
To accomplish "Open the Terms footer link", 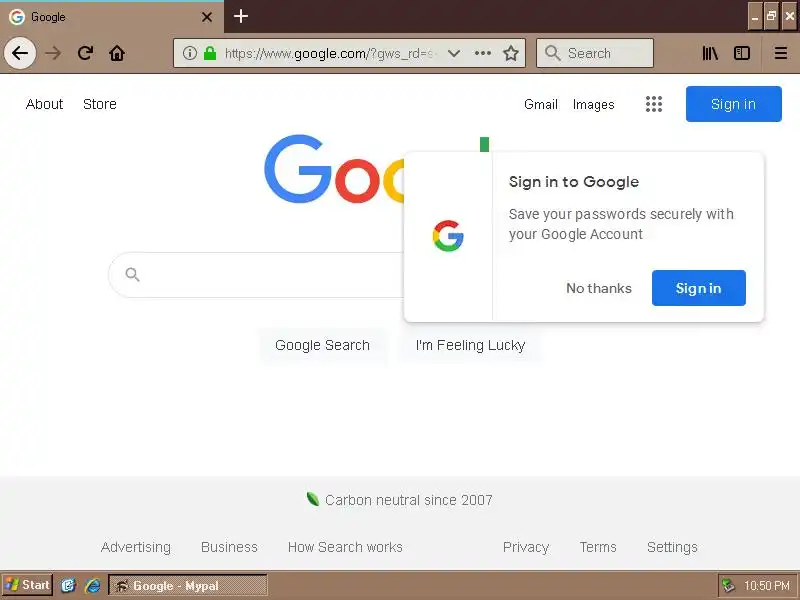I will tap(598, 547).
